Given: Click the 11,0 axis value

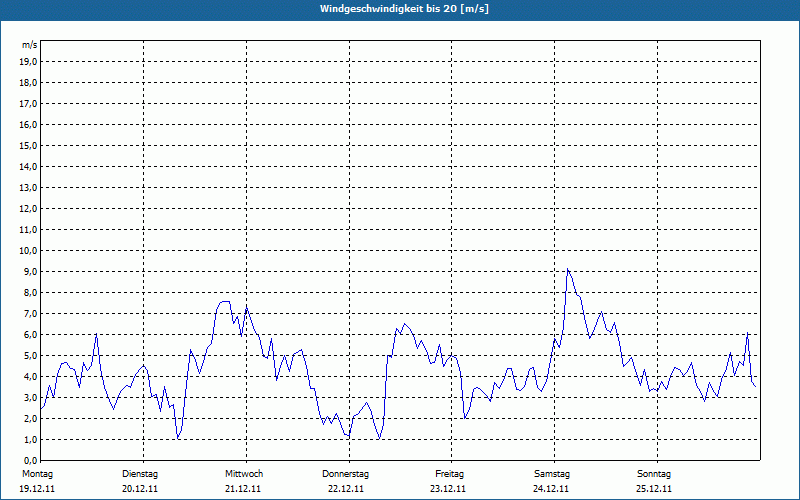Looking at the screenshot, I should coord(28,230).
